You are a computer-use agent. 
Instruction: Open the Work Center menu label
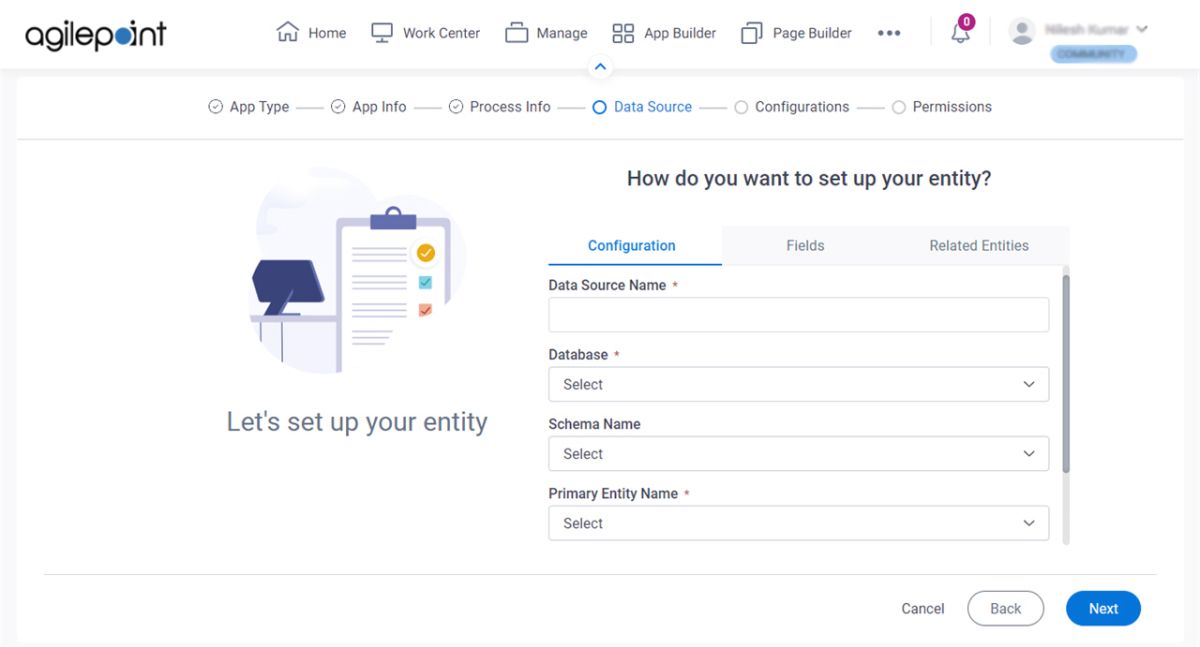[x=441, y=33]
